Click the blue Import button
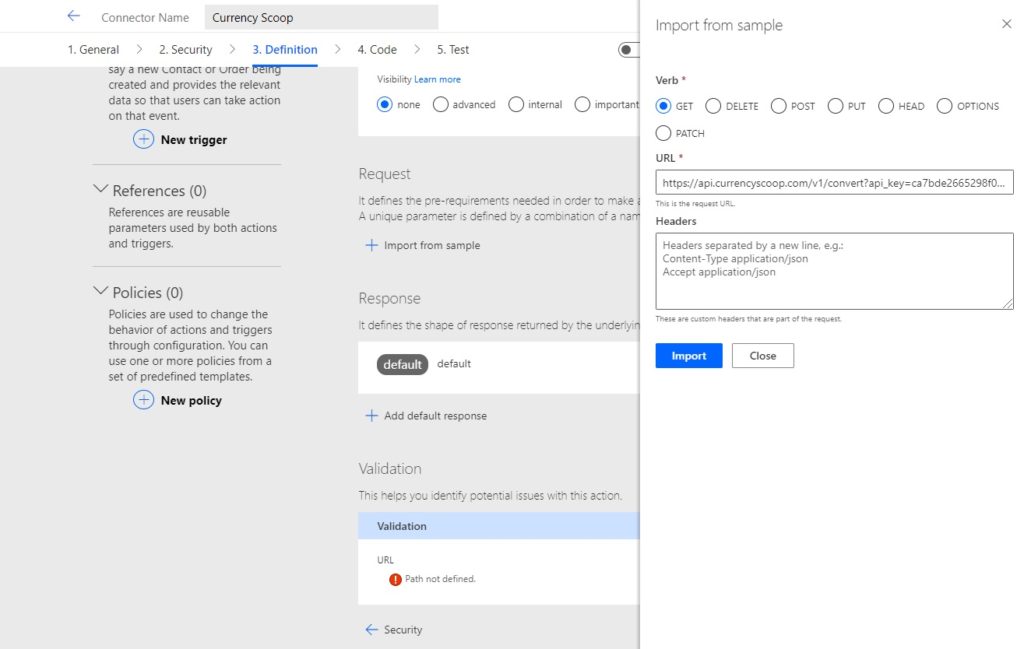This screenshot has width=1024, height=649. click(689, 355)
